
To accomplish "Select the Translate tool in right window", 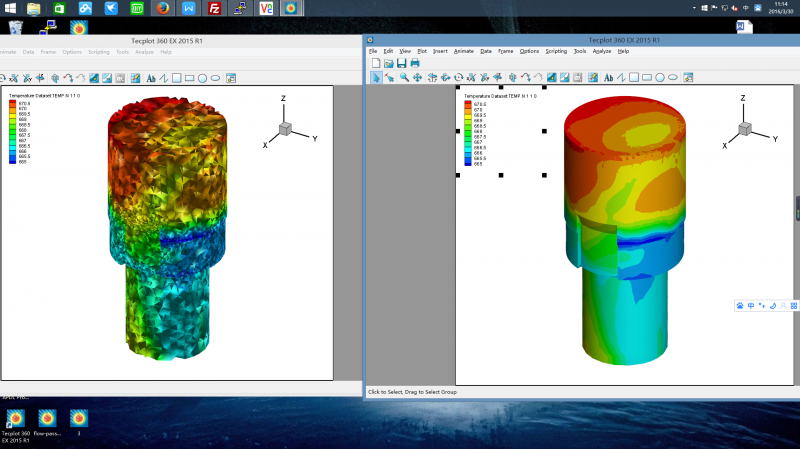I will tap(418, 77).
